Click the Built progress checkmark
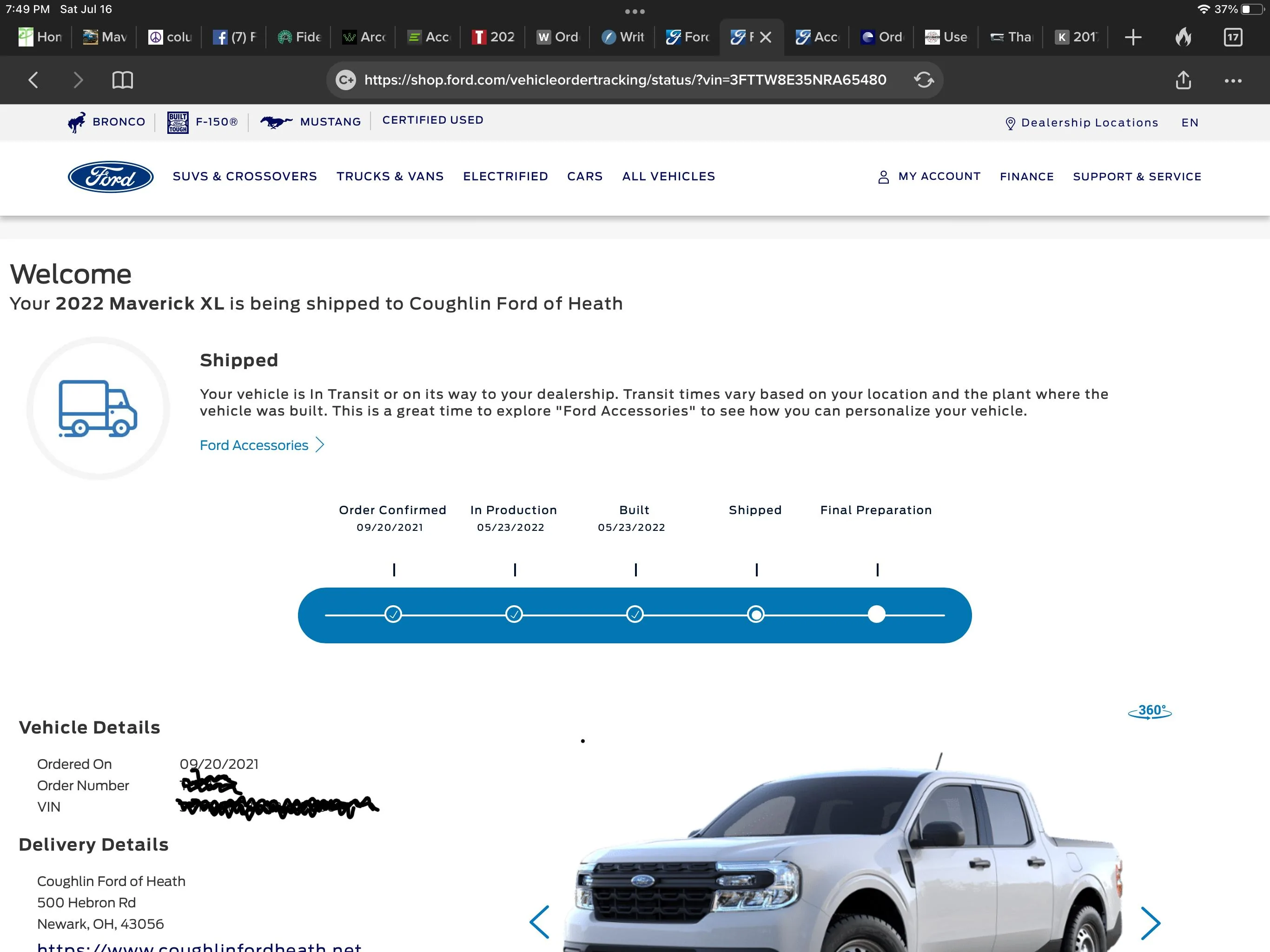This screenshot has height=952, width=1270. [635, 615]
